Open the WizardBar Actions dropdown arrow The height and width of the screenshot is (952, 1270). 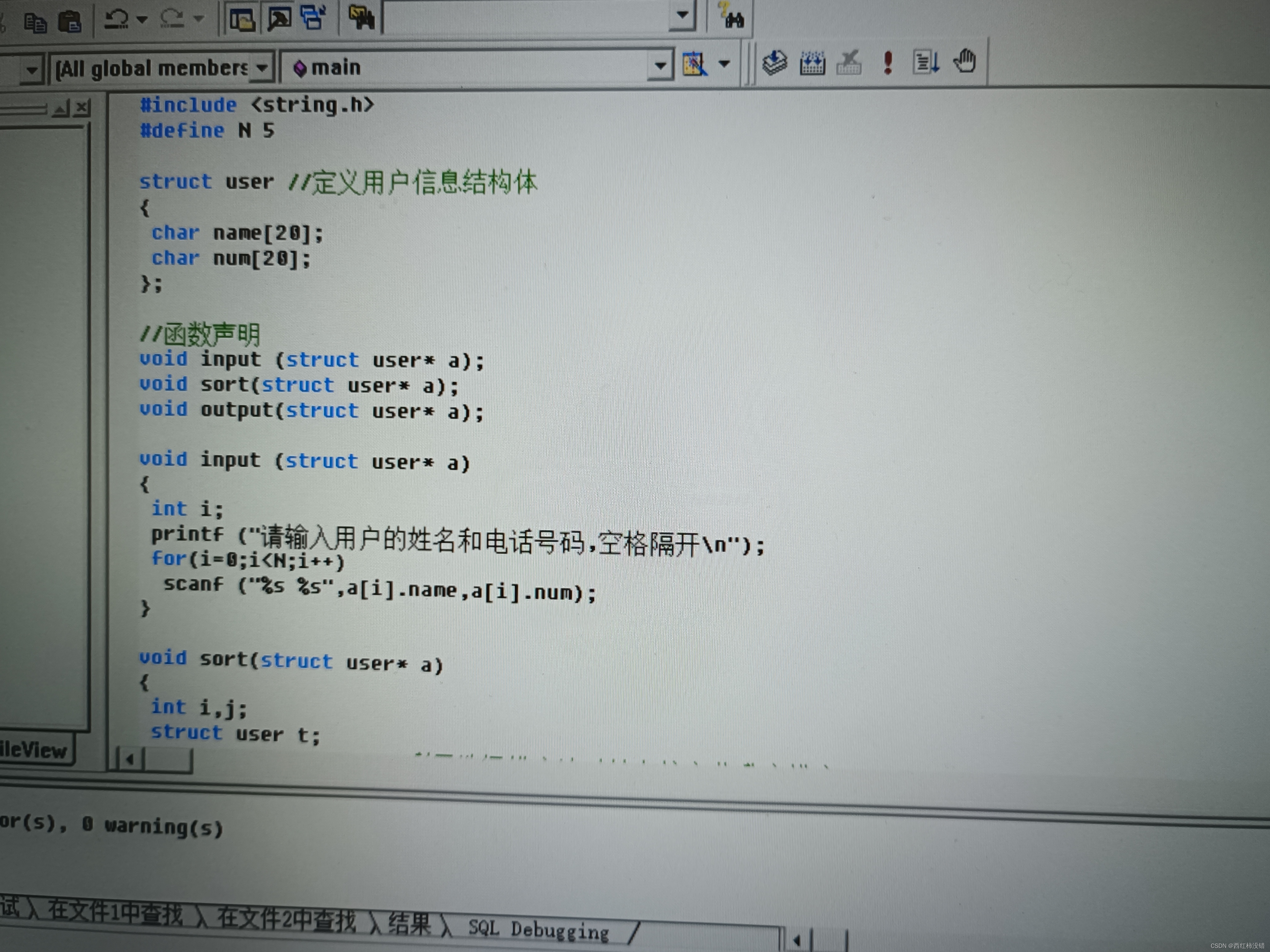tap(724, 64)
